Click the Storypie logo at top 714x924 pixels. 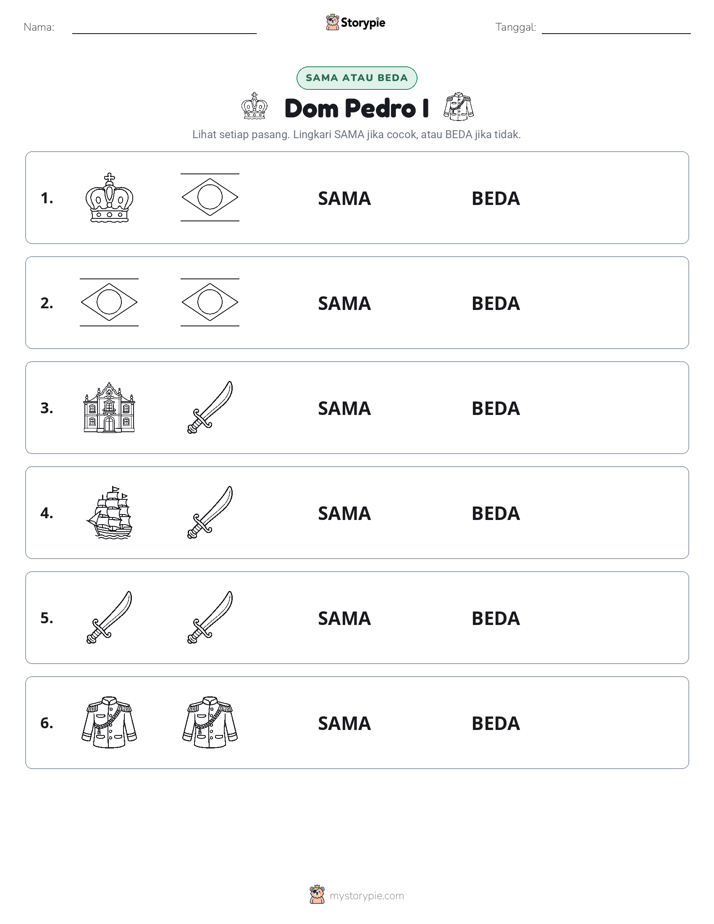[x=355, y=22]
